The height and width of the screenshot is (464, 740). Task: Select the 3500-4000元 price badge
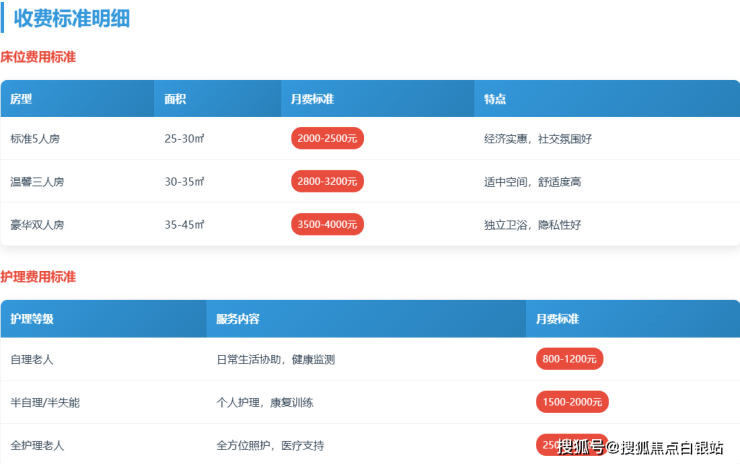coord(327,225)
